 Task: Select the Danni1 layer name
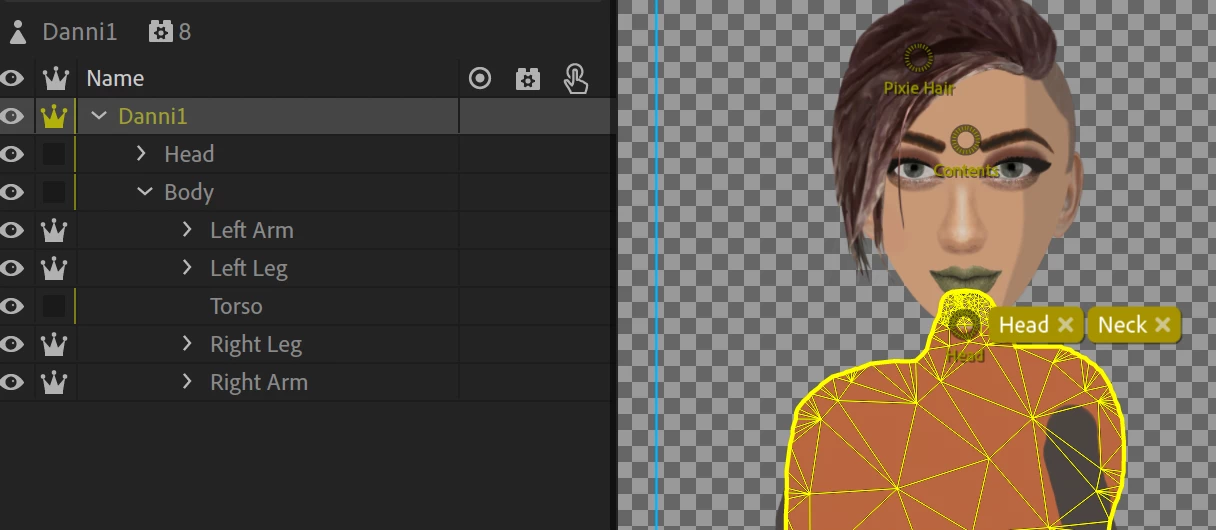(x=153, y=116)
